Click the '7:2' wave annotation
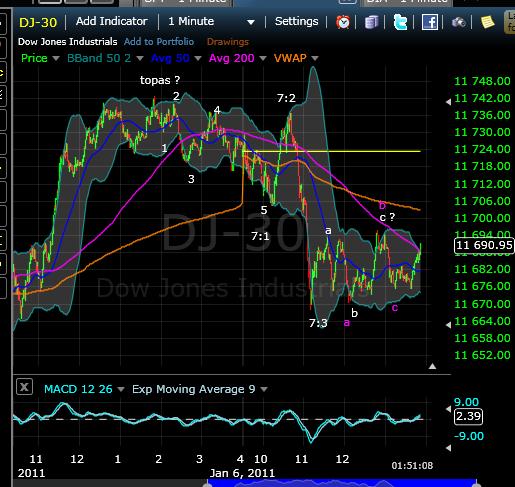515x487 pixels. tap(286, 98)
